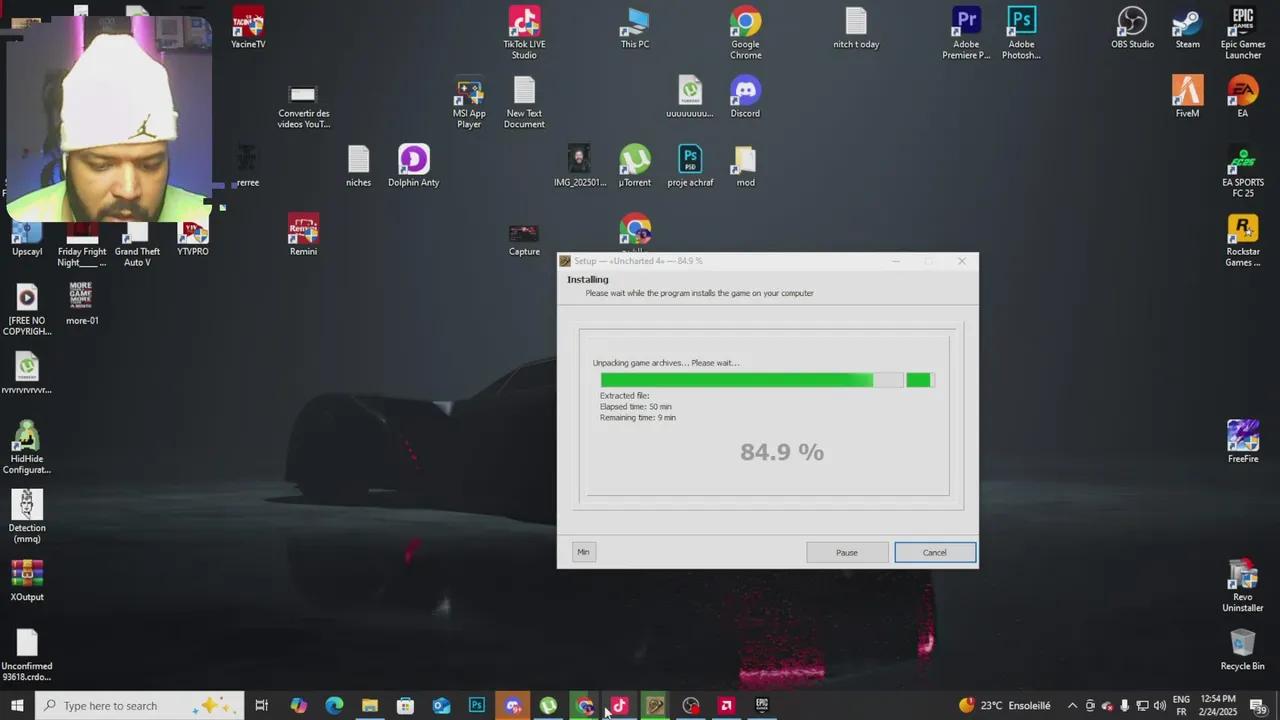Cancel the Uncharted 4 setup
This screenshot has height=720, width=1280.
click(935, 553)
